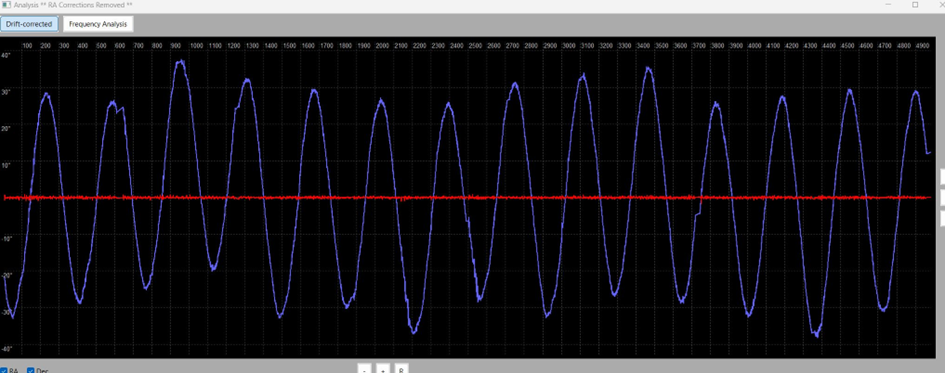The height and width of the screenshot is (373, 945).
Task: Click the flat end of the RA curve
Action: tap(929, 153)
